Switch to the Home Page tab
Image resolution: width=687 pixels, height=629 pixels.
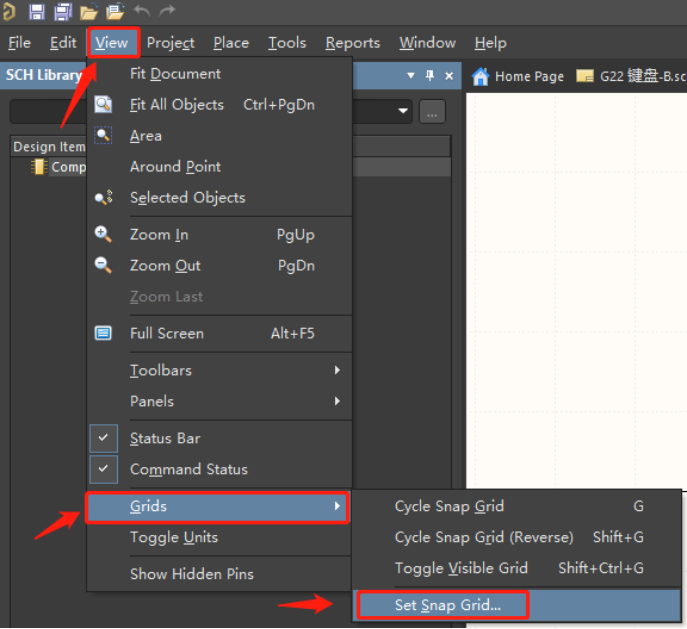click(x=519, y=76)
